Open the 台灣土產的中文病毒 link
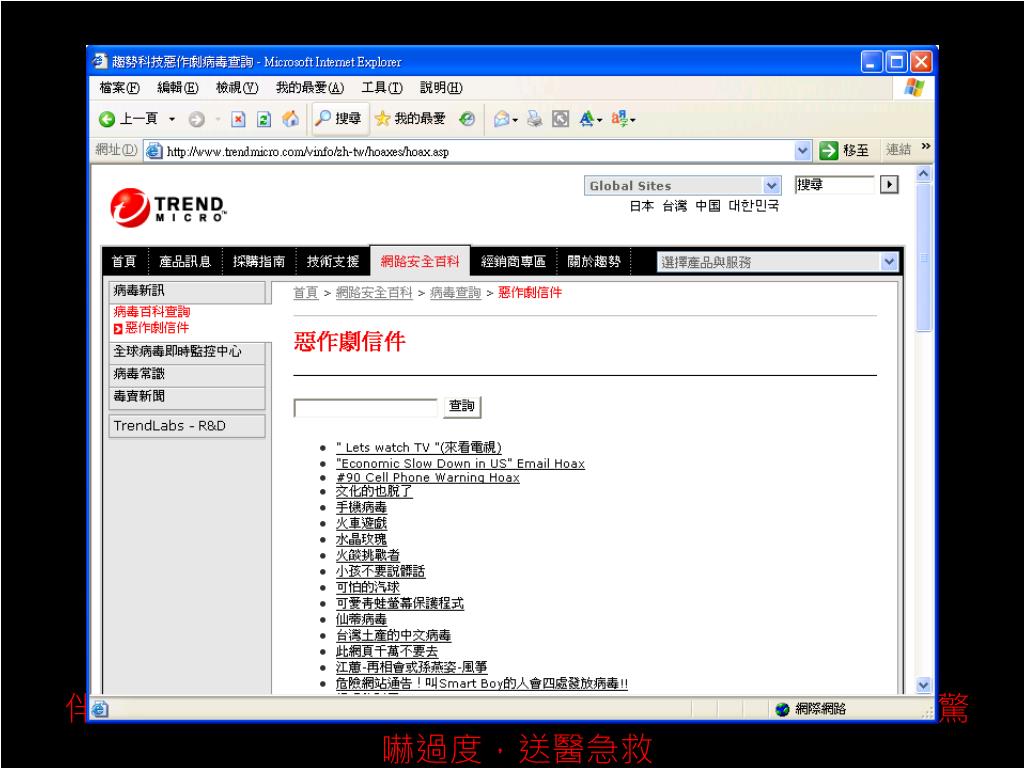This screenshot has height=768, width=1024. [393, 635]
